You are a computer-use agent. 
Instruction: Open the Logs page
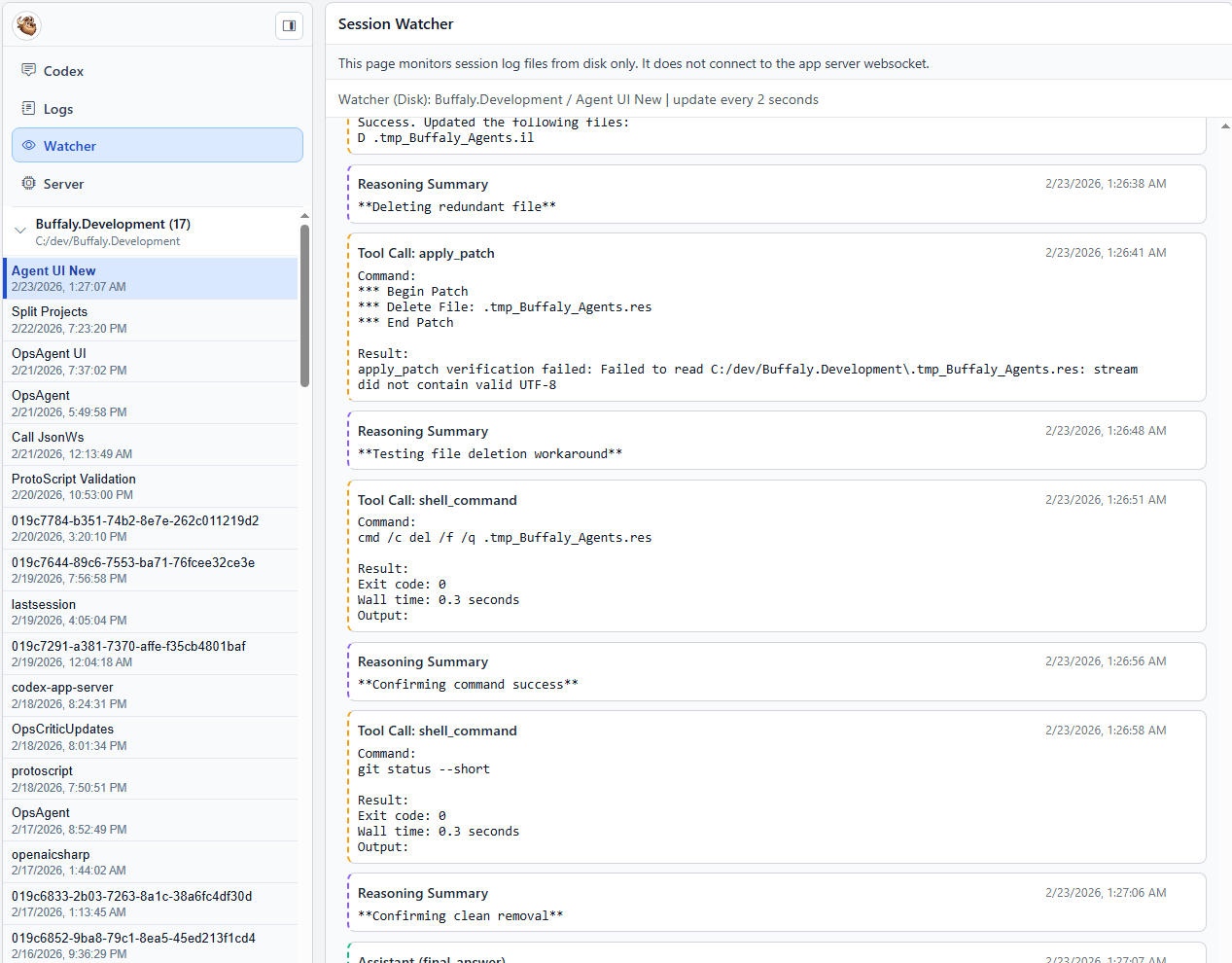coord(158,109)
